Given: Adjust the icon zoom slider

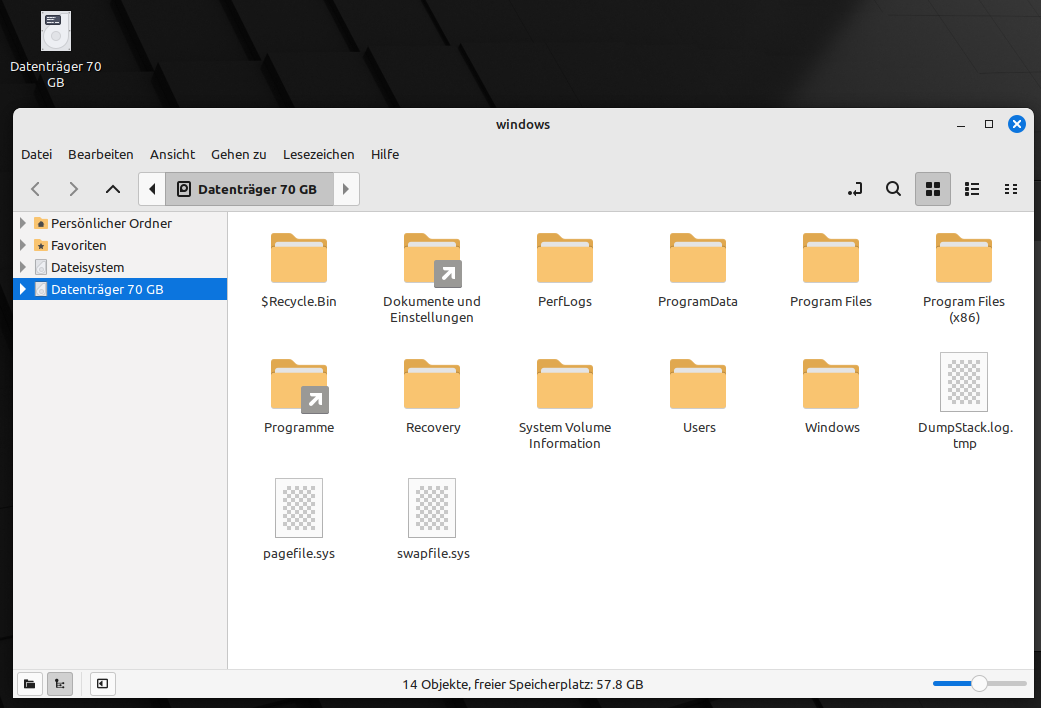Looking at the screenshot, I should (x=979, y=683).
